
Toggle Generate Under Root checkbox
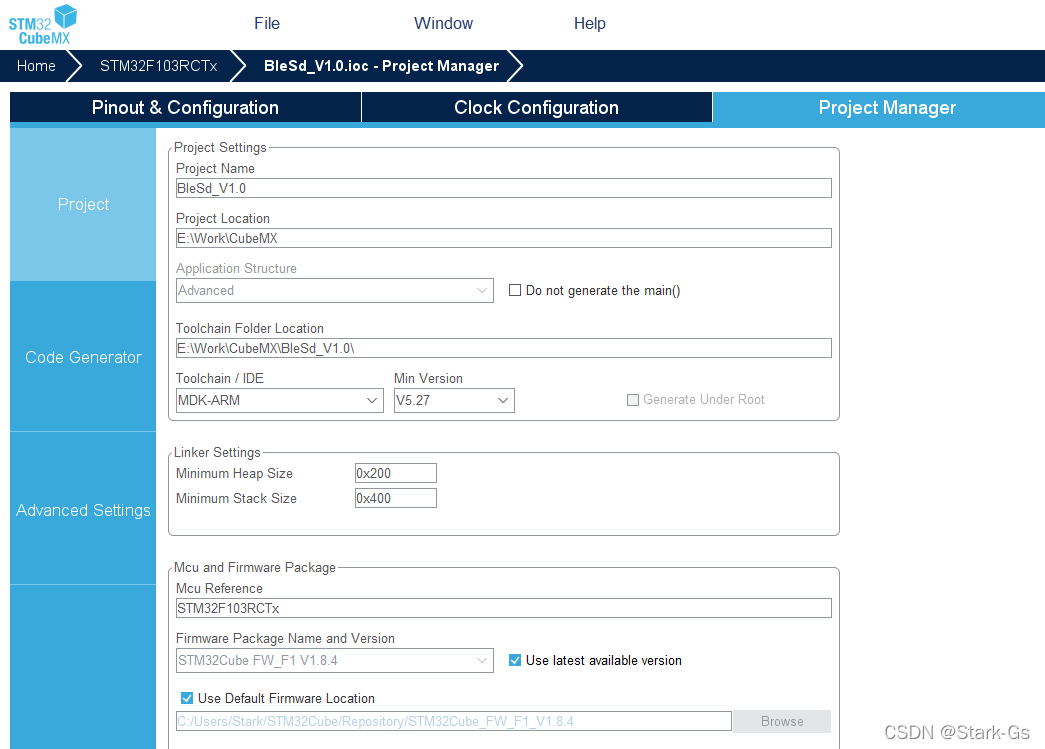click(632, 400)
